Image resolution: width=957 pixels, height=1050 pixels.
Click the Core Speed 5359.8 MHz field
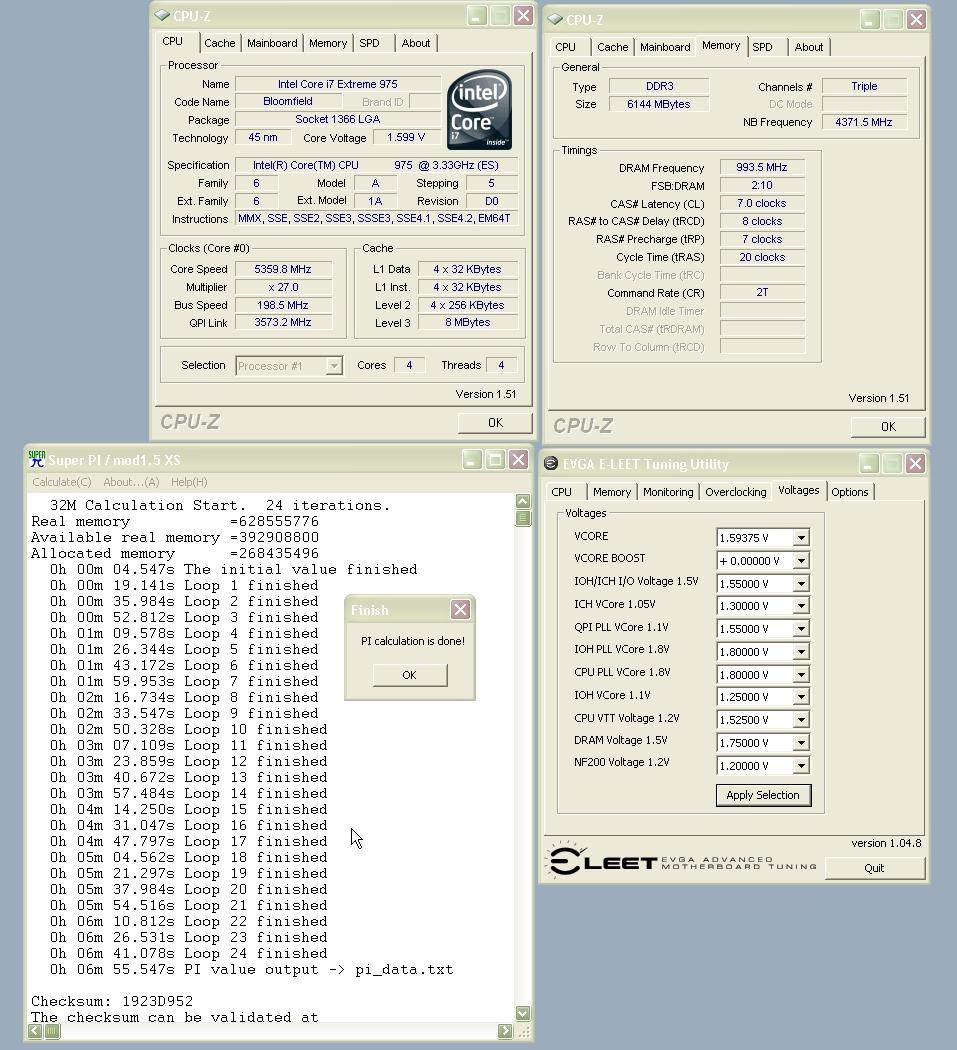[283, 269]
